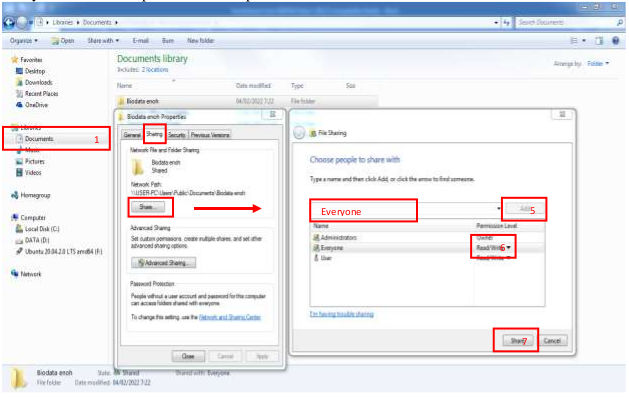
Task: Click Cancel in File Sharing dialog
Action: (552, 341)
